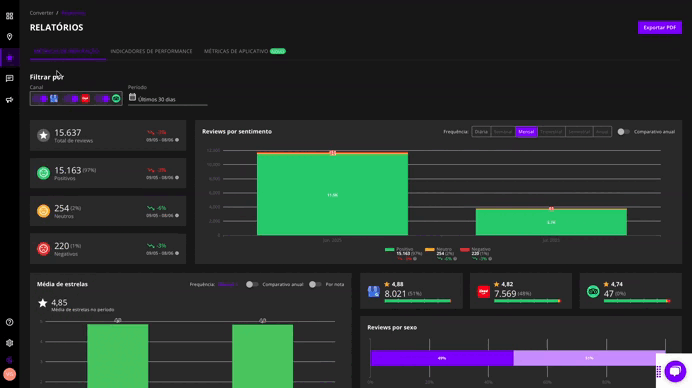Click the Exportar PDF button
This screenshot has height=388, width=692.
click(660, 27)
